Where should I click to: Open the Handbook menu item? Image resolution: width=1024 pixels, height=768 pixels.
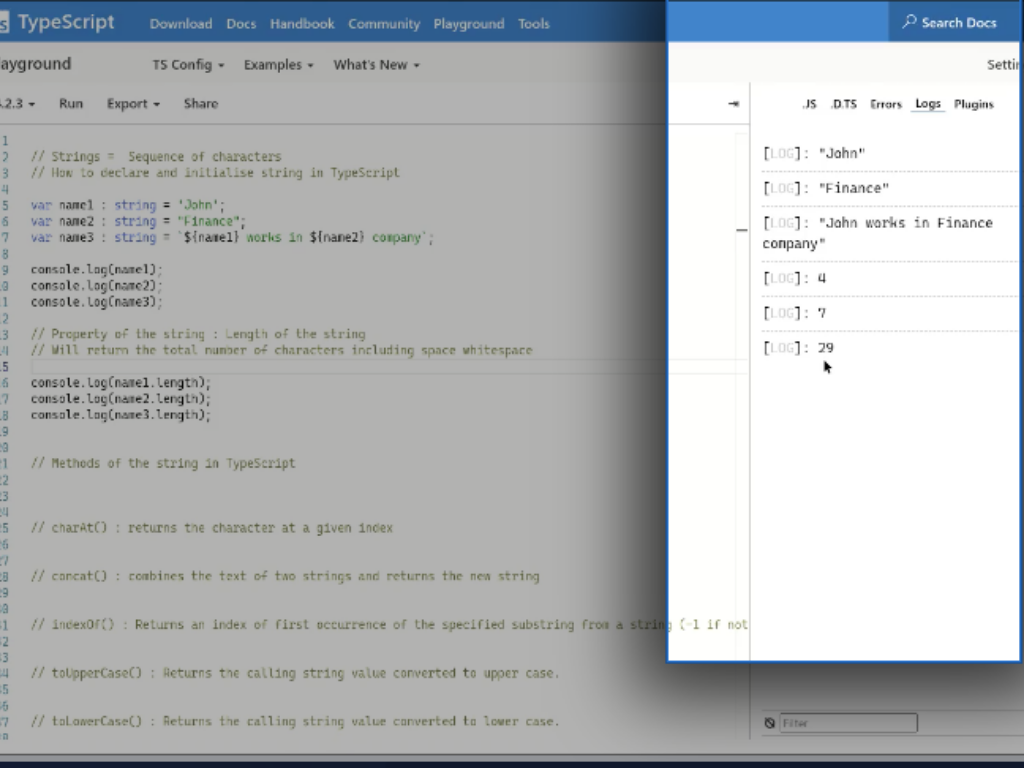302,23
